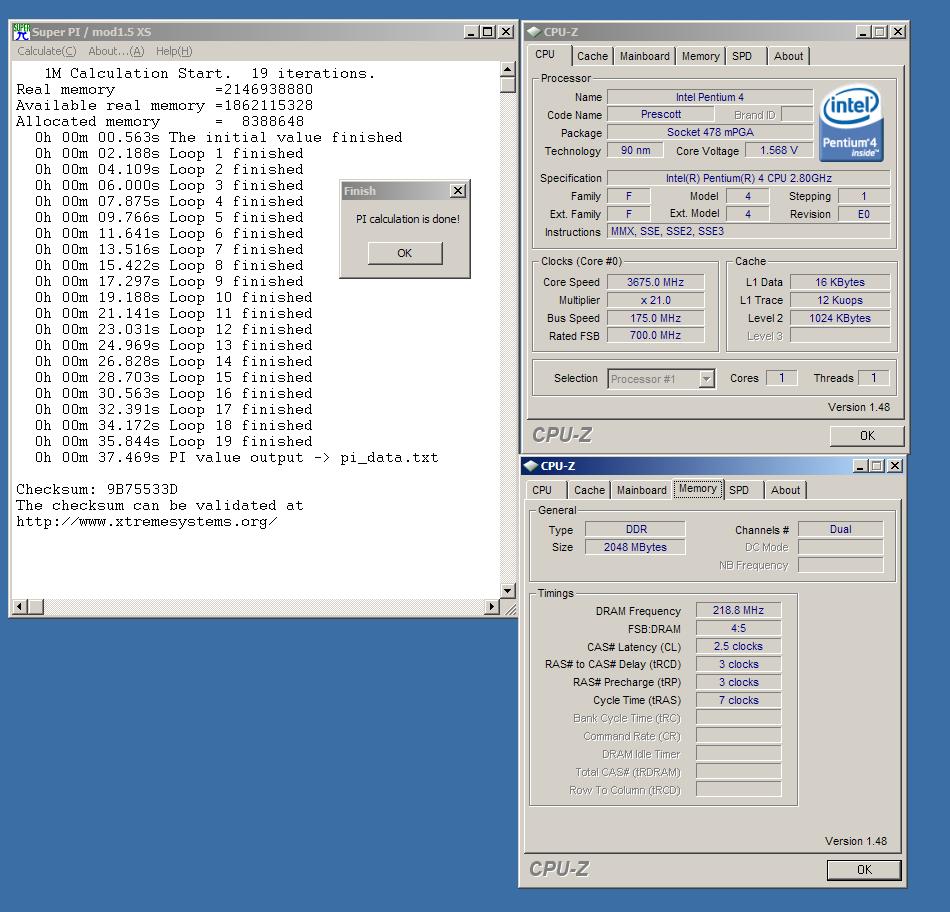Select the CPU tab in top CPU-Z window
The width and height of the screenshot is (950, 912).
click(545, 55)
